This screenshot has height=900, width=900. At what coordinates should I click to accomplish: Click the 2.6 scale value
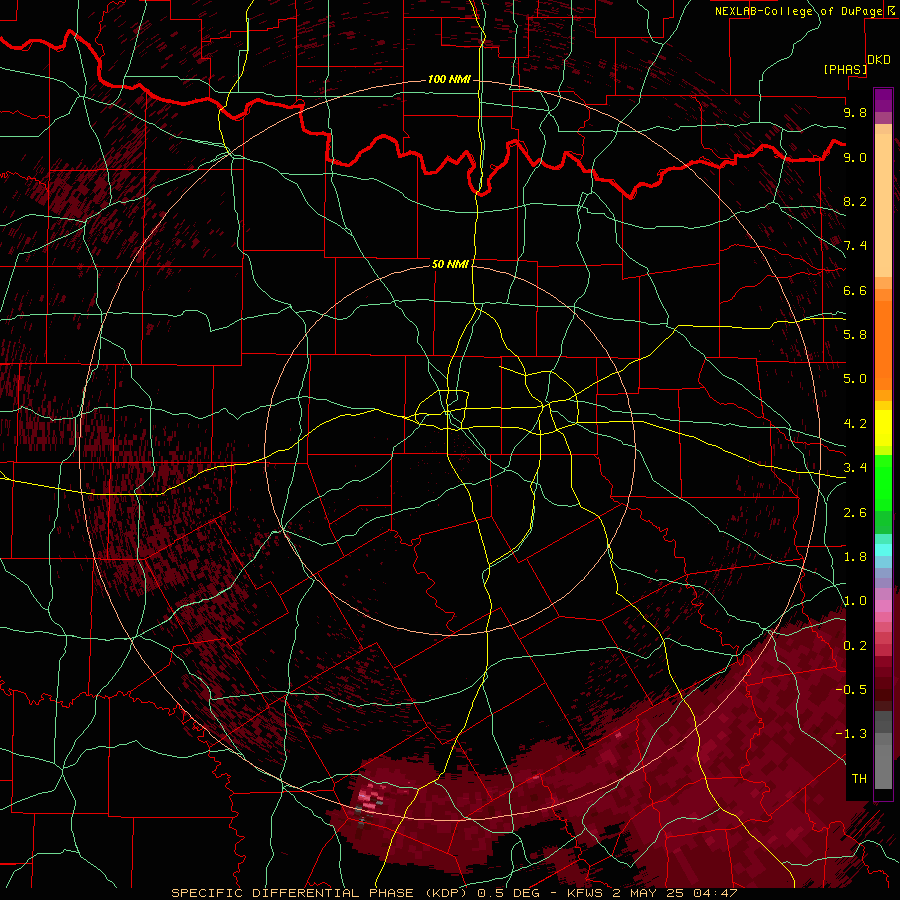[x=855, y=513]
